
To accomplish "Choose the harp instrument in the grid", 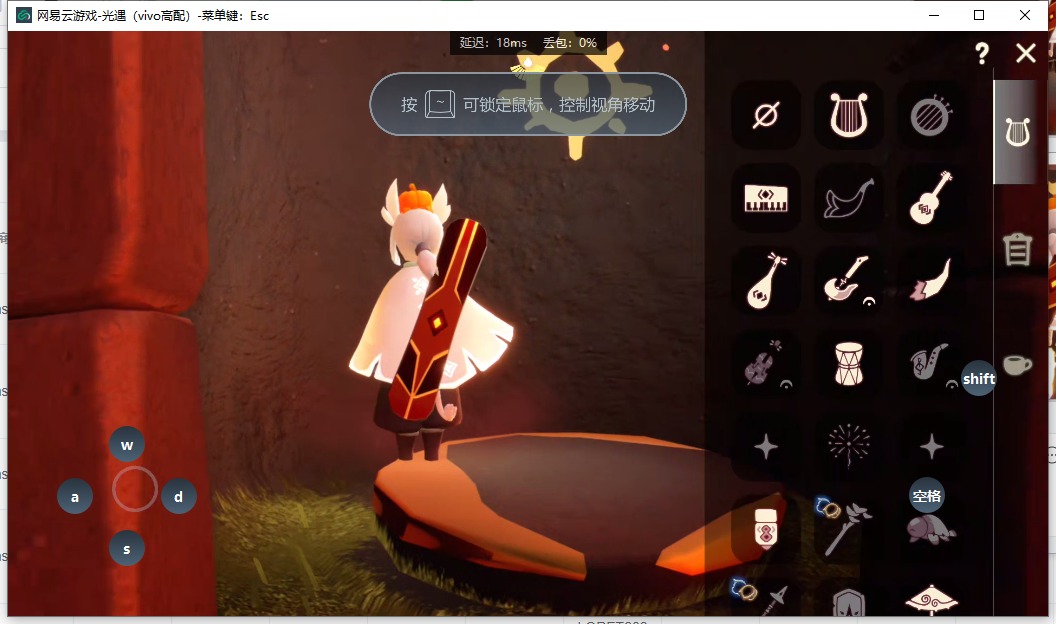I will [849, 115].
